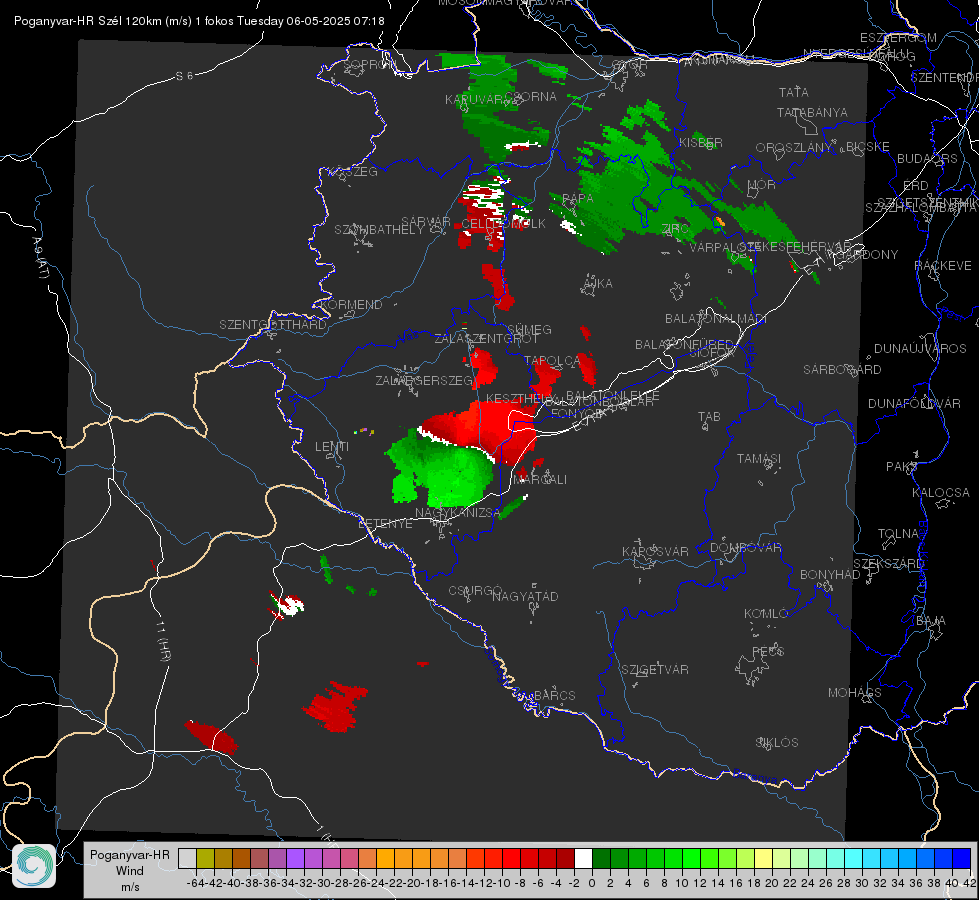Select the SZIGETVAR label
Viewport: 979px width, 900px height.
[x=655, y=670]
